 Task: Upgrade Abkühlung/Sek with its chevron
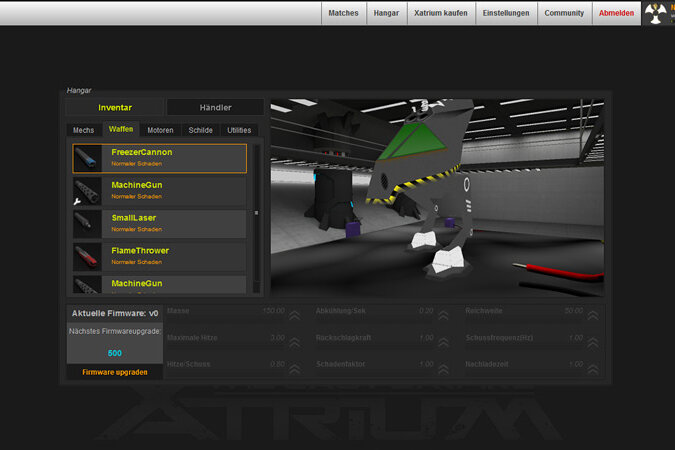pyautogui.click(x=443, y=315)
